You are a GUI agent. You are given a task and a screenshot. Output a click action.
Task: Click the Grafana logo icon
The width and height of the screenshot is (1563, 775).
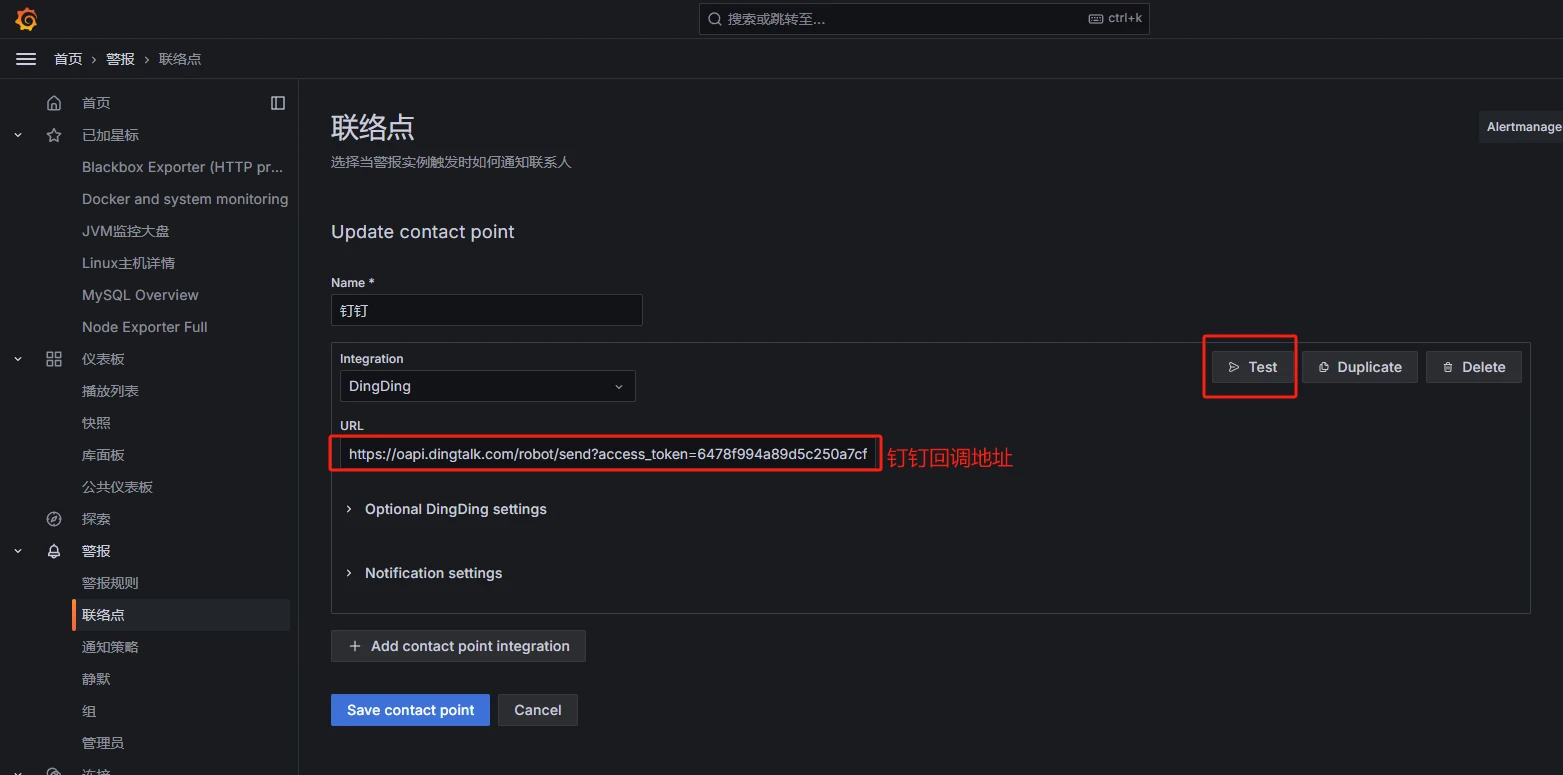tap(27, 19)
